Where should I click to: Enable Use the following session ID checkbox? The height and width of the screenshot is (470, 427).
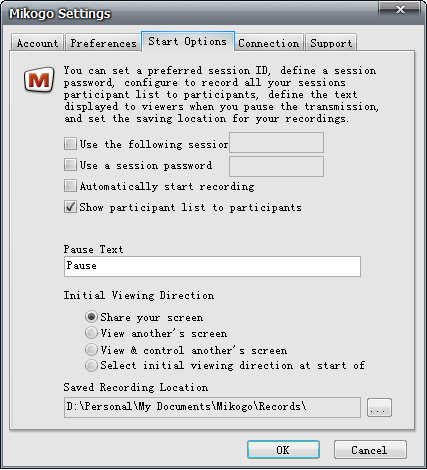click(70, 144)
